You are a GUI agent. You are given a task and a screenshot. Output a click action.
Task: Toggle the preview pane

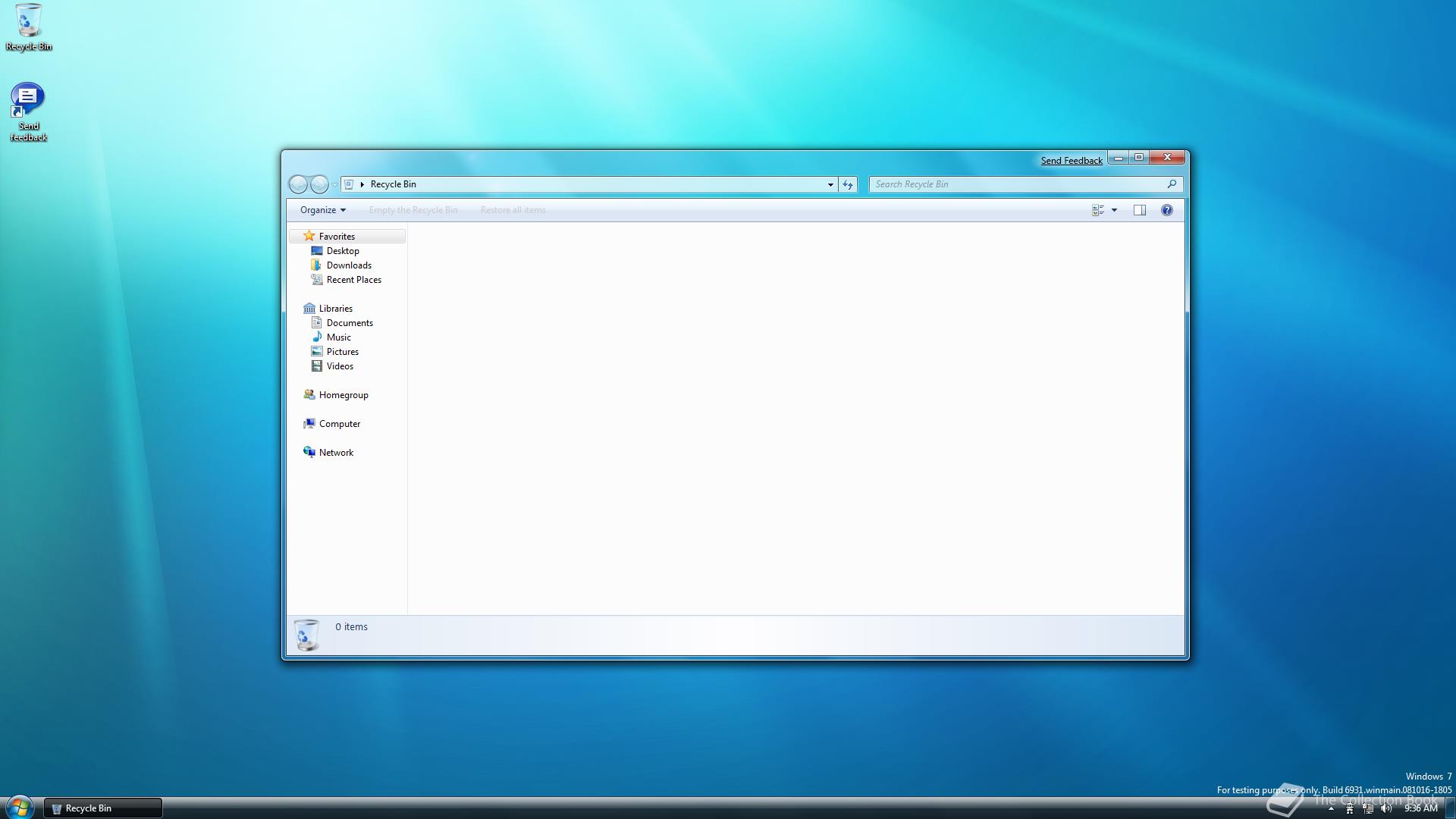1139,210
